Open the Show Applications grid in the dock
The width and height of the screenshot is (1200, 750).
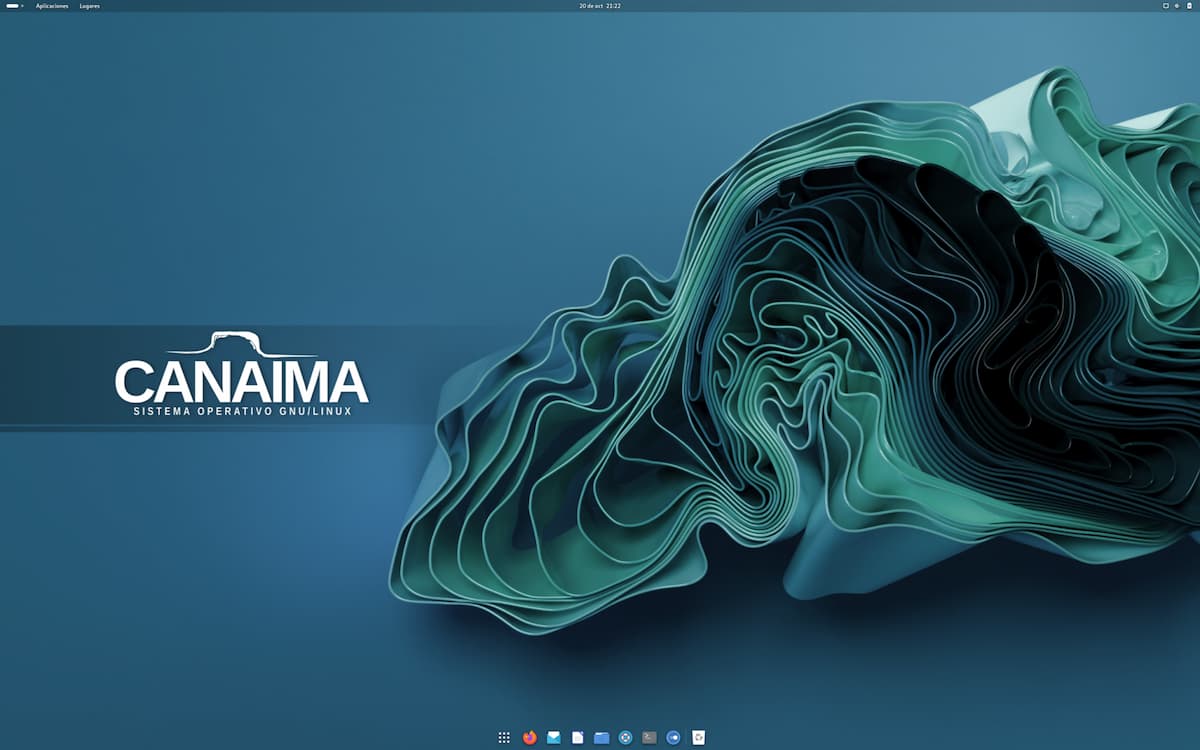(x=504, y=737)
